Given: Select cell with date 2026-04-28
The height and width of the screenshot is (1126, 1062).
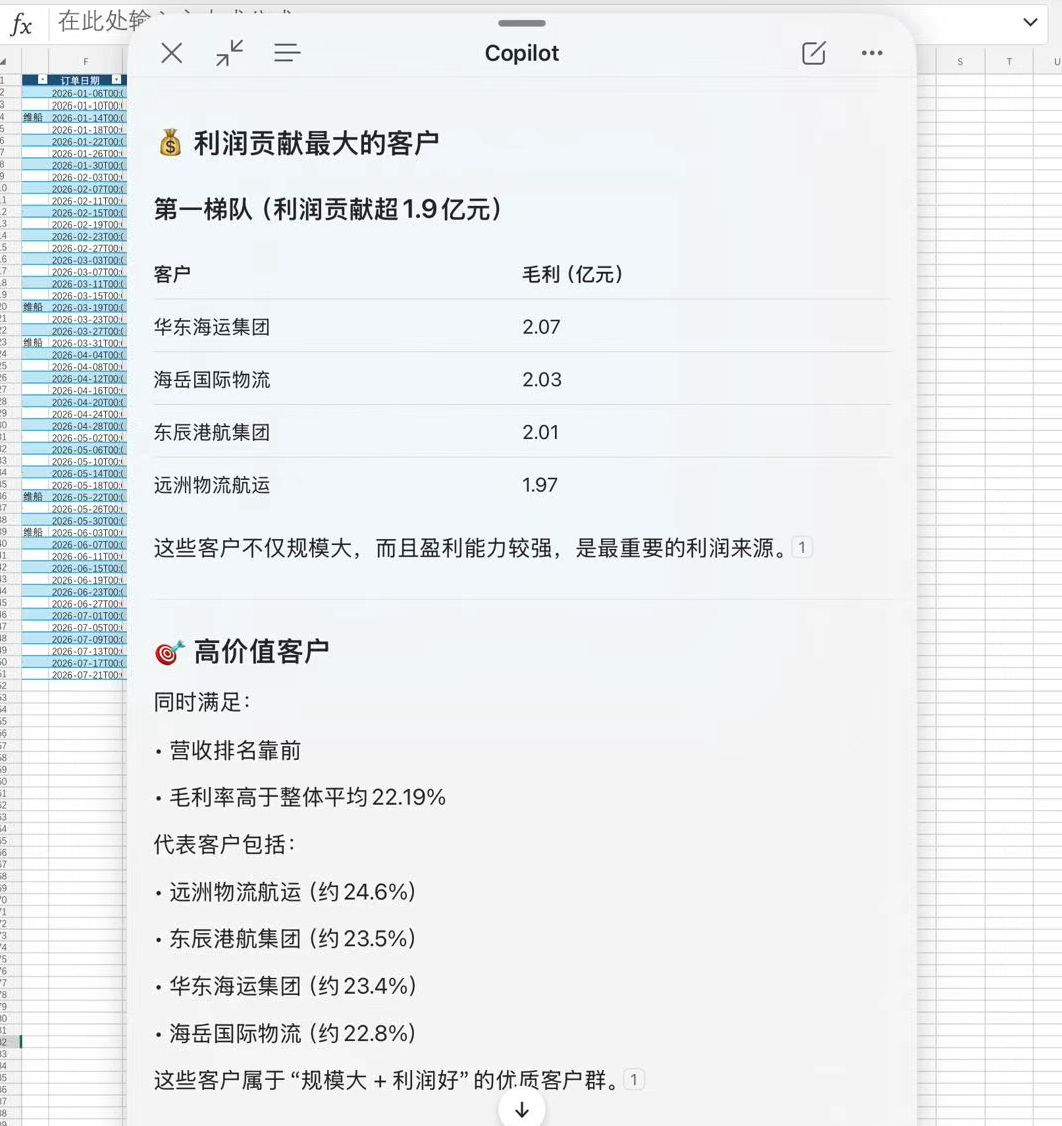Looking at the screenshot, I should pyautogui.click(x=88, y=426).
